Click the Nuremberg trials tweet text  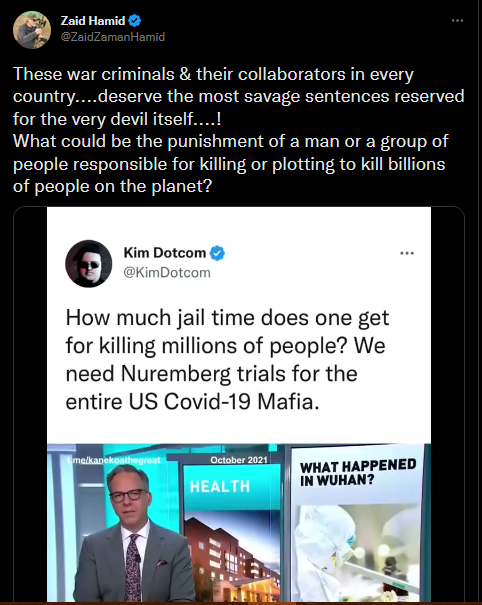tap(228, 360)
